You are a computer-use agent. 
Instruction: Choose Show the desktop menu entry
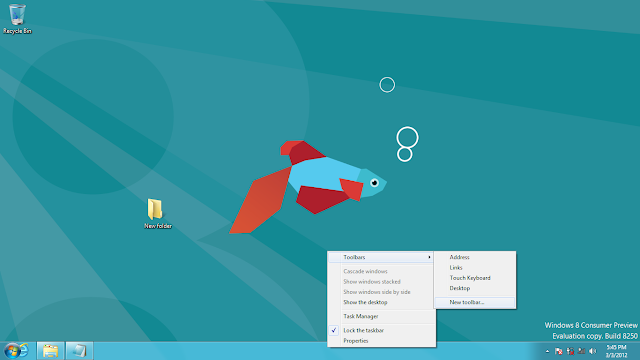click(381, 302)
